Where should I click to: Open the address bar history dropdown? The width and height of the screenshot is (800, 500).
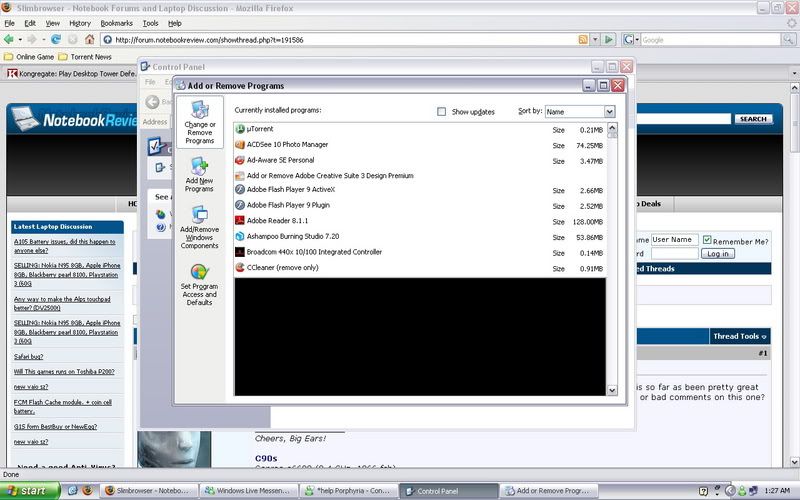tap(595, 39)
